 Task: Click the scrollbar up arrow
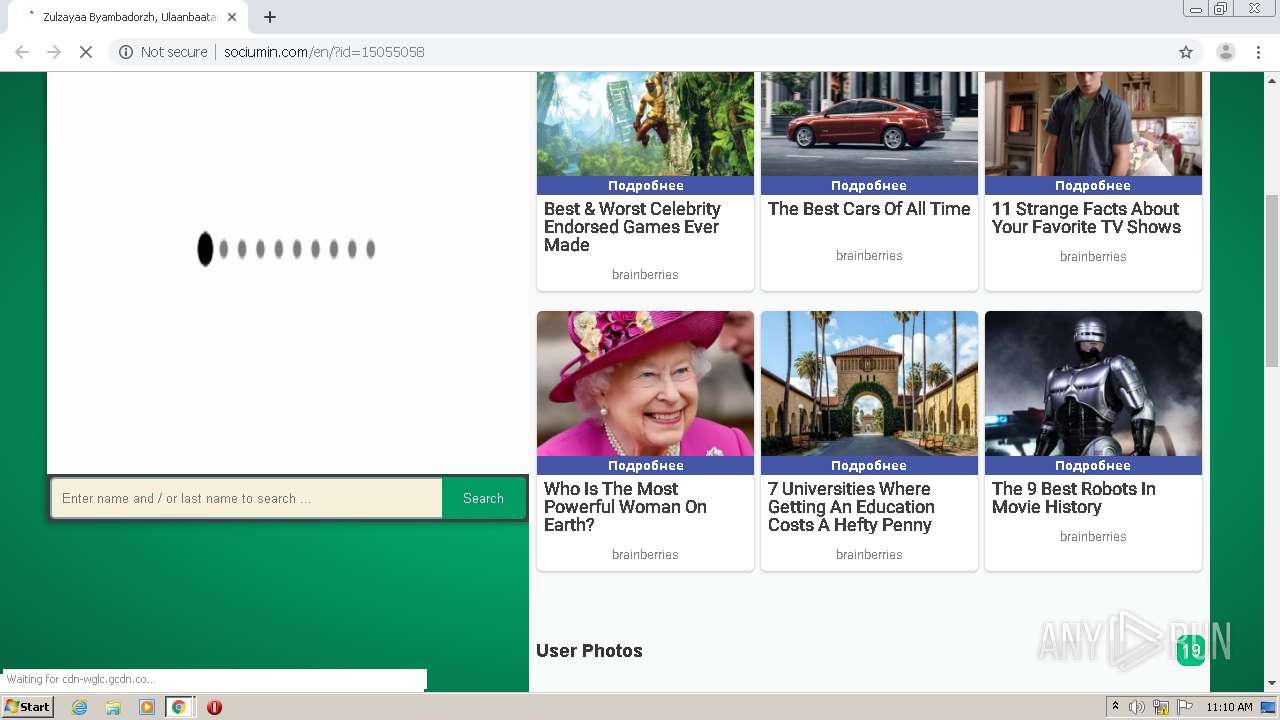[1271, 79]
